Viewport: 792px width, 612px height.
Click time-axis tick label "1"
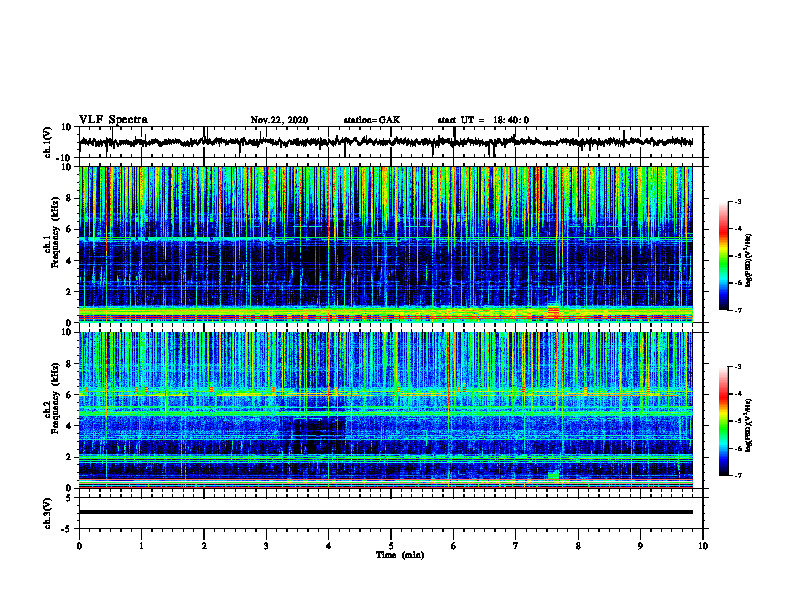click(141, 546)
